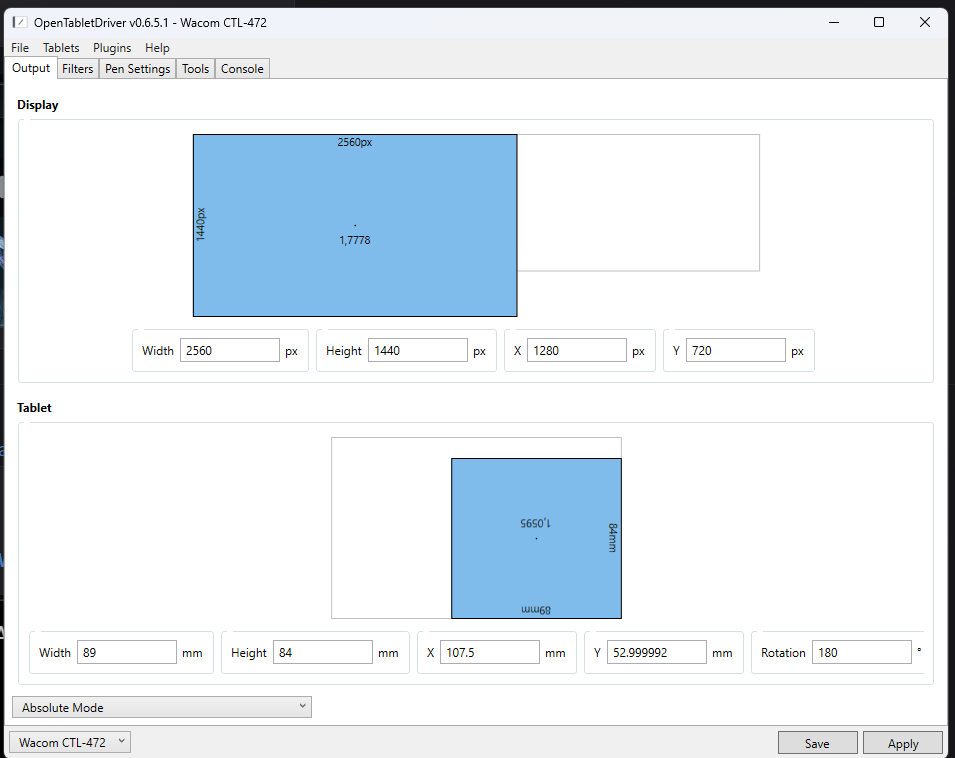955x758 pixels.
Task: Click the Rotation field showing 180
Action: 862,653
